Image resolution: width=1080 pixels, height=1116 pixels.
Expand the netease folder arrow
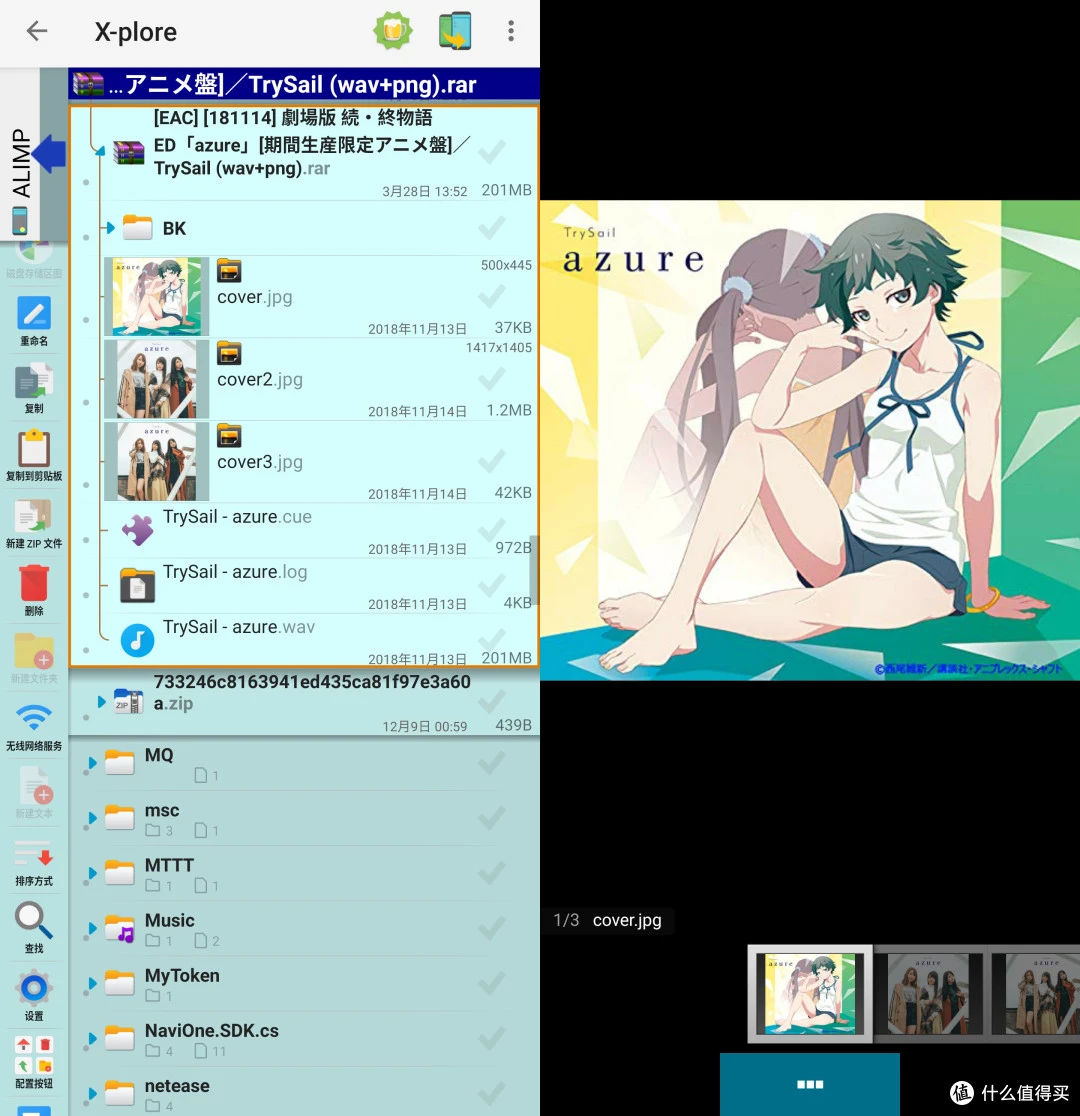92,1093
